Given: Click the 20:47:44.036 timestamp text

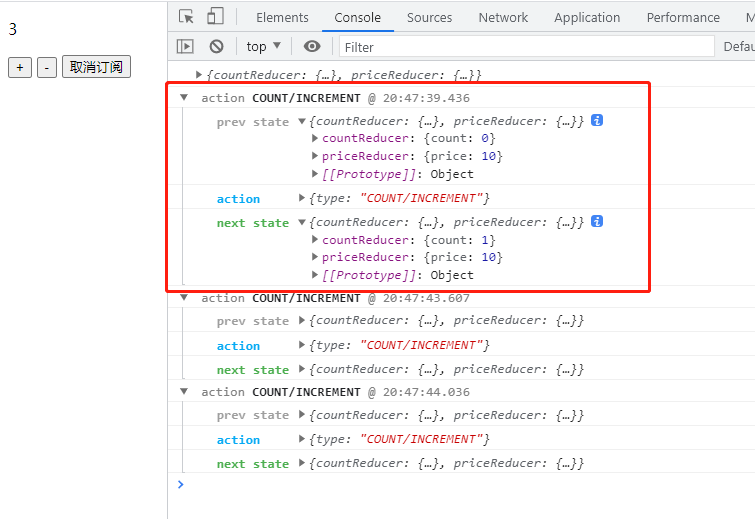Looking at the screenshot, I should tap(426, 392).
